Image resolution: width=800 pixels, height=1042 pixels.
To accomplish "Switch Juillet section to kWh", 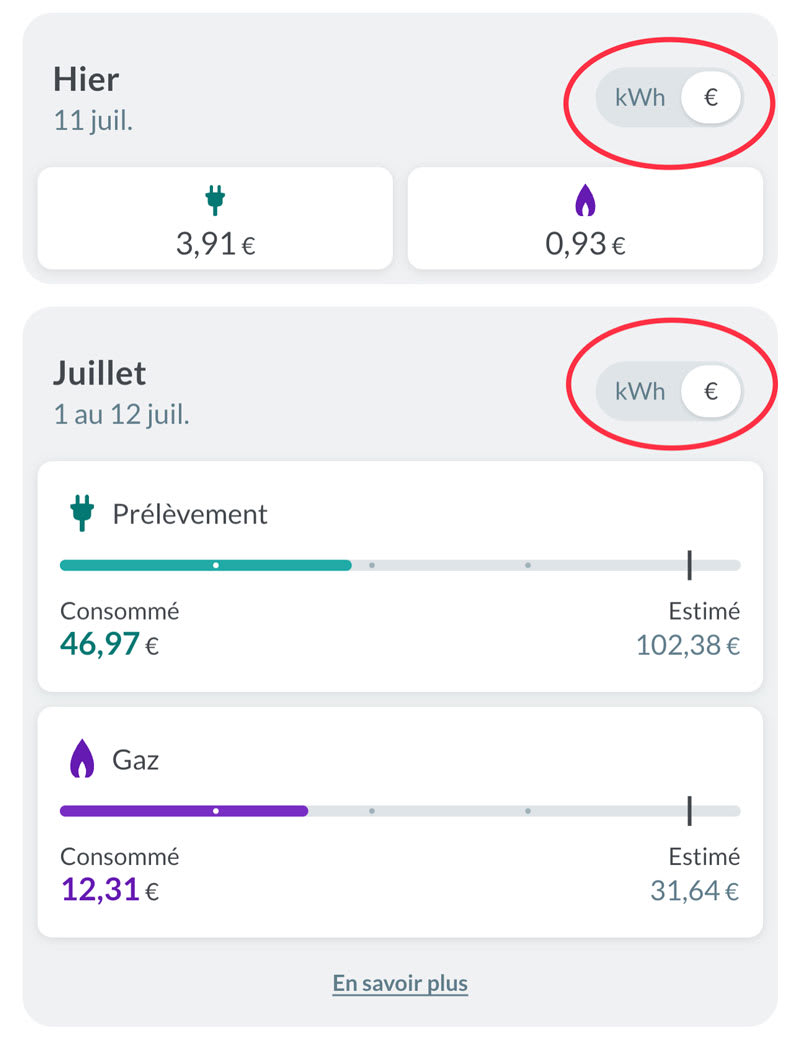I will (x=640, y=391).
